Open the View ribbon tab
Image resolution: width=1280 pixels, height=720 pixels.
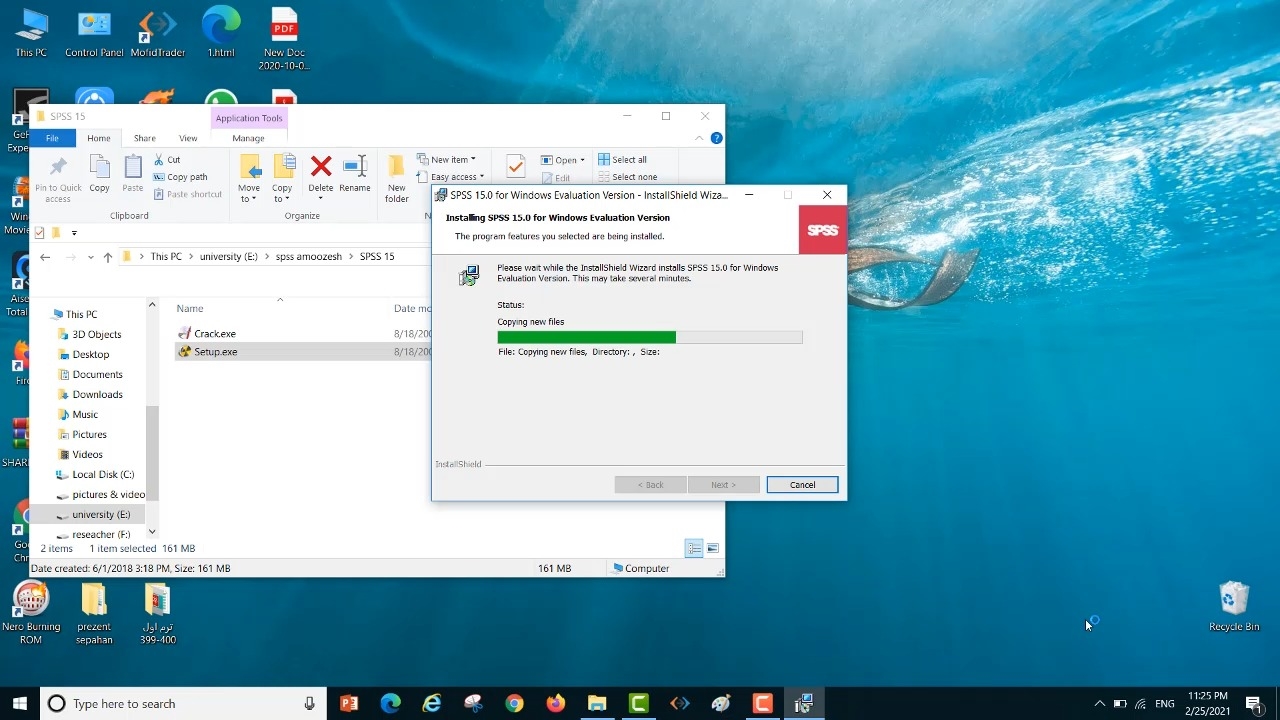click(x=188, y=138)
